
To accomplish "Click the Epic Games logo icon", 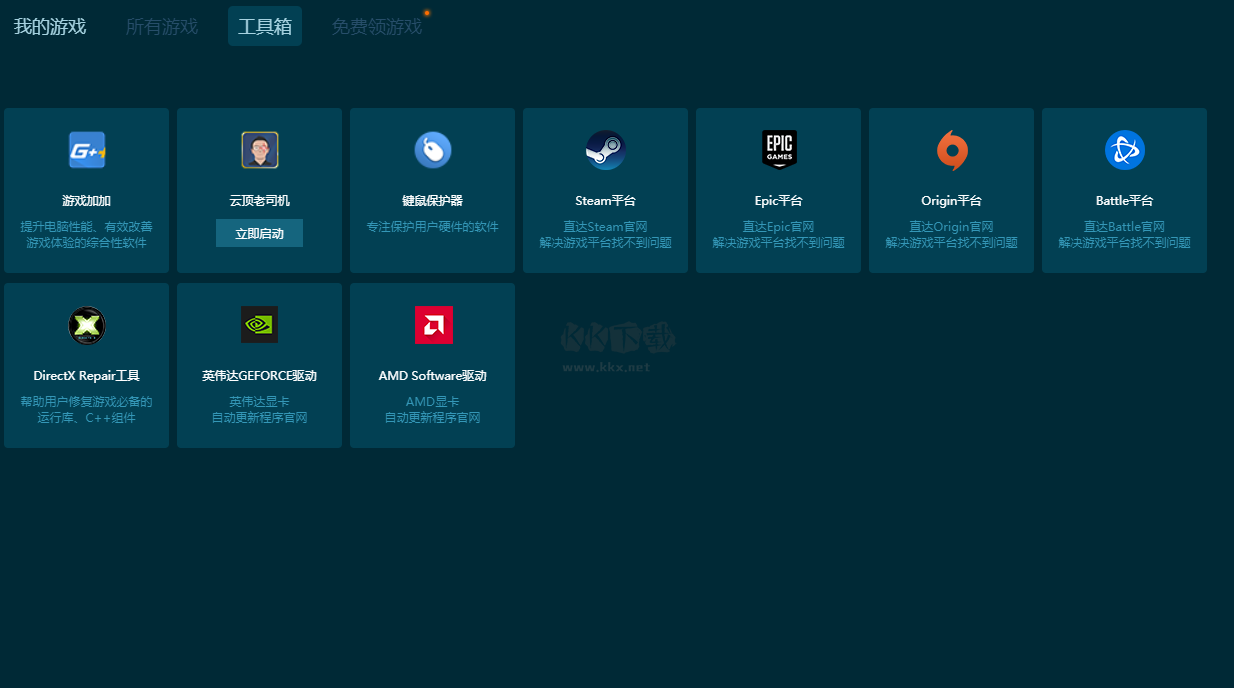I will pyautogui.click(x=779, y=150).
